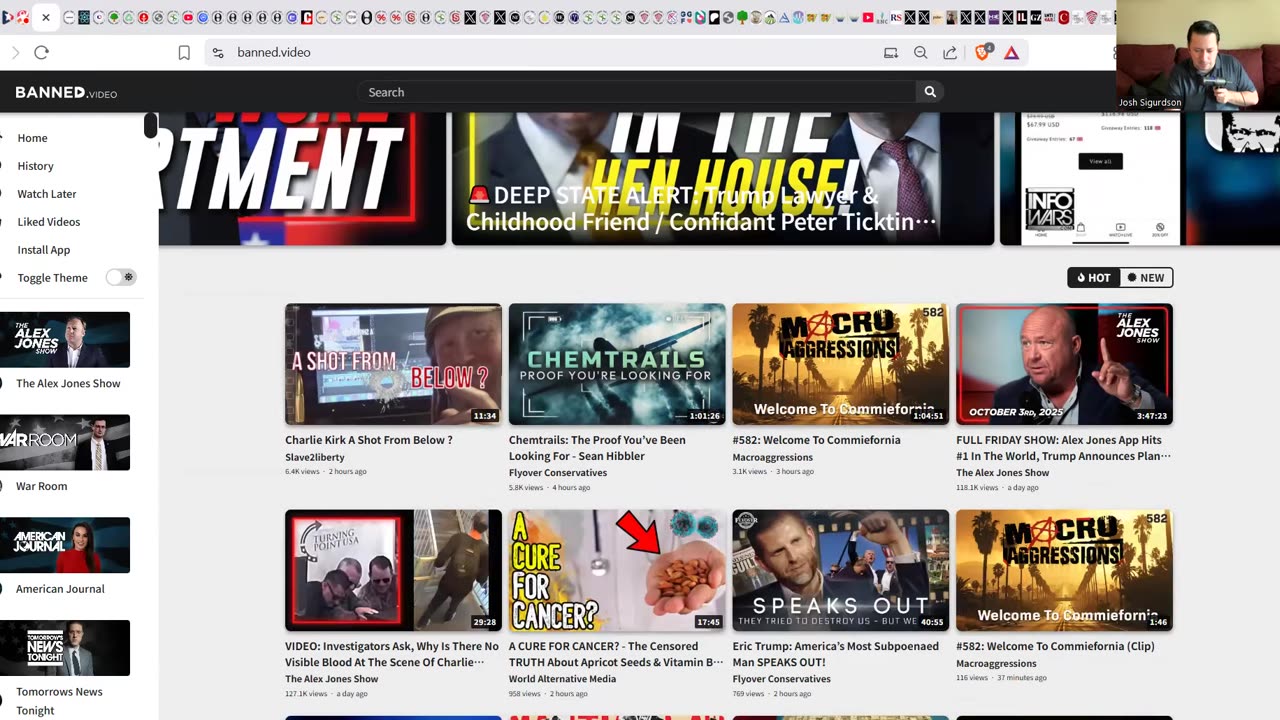Open 'Eric Trump: America's Most Subpoenaed Man' title
Screen dimensions: 1280x720
(835, 654)
